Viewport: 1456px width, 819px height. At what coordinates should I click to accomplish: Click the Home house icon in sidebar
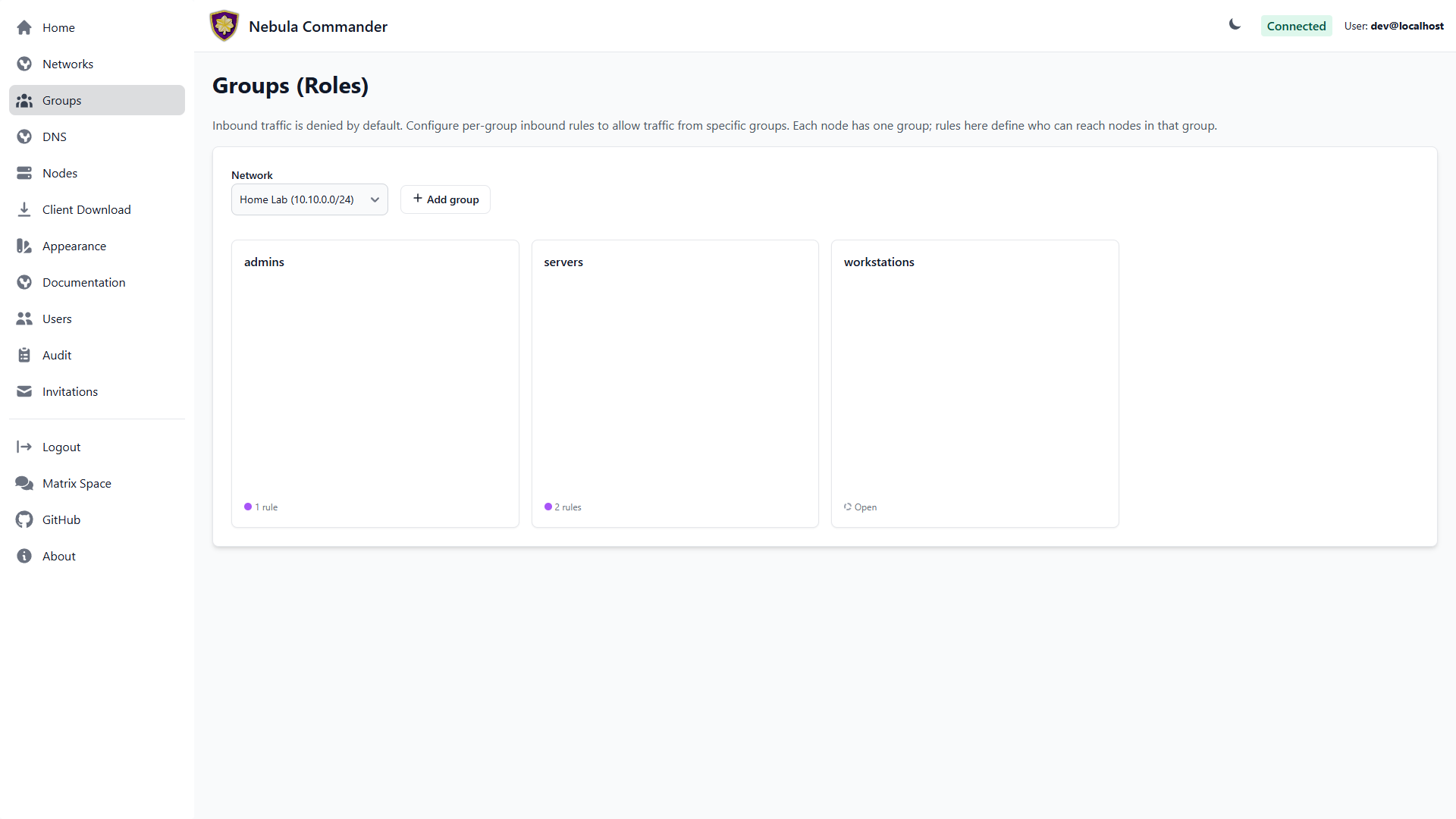(x=24, y=27)
